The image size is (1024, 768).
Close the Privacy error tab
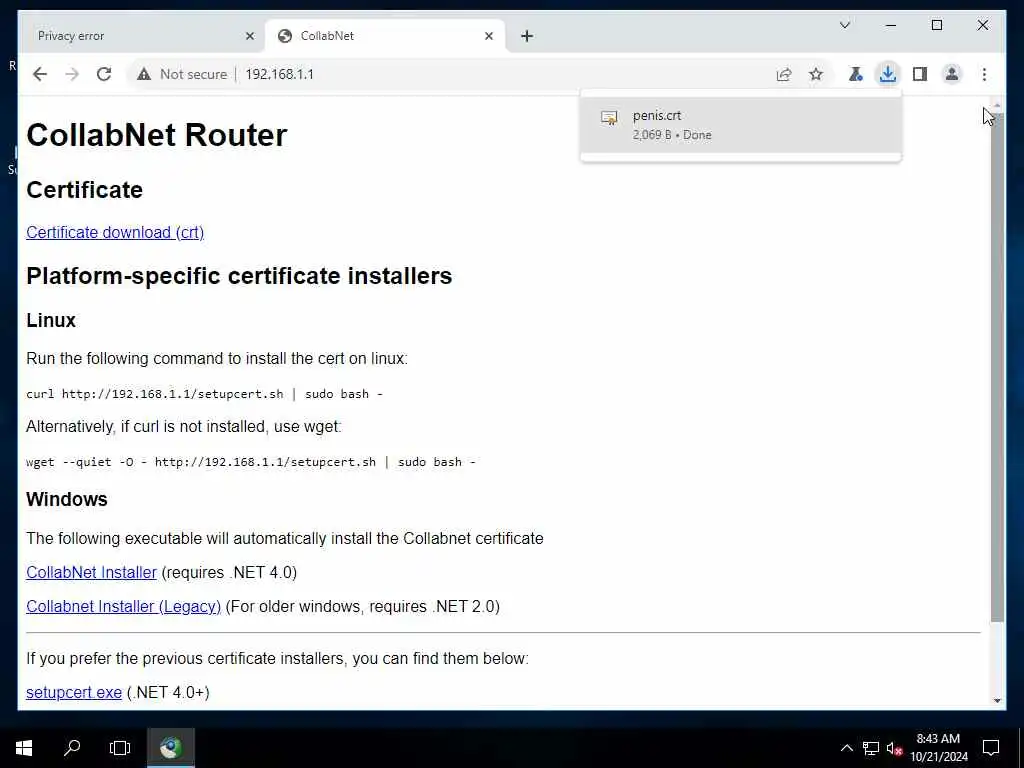click(249, 36)
